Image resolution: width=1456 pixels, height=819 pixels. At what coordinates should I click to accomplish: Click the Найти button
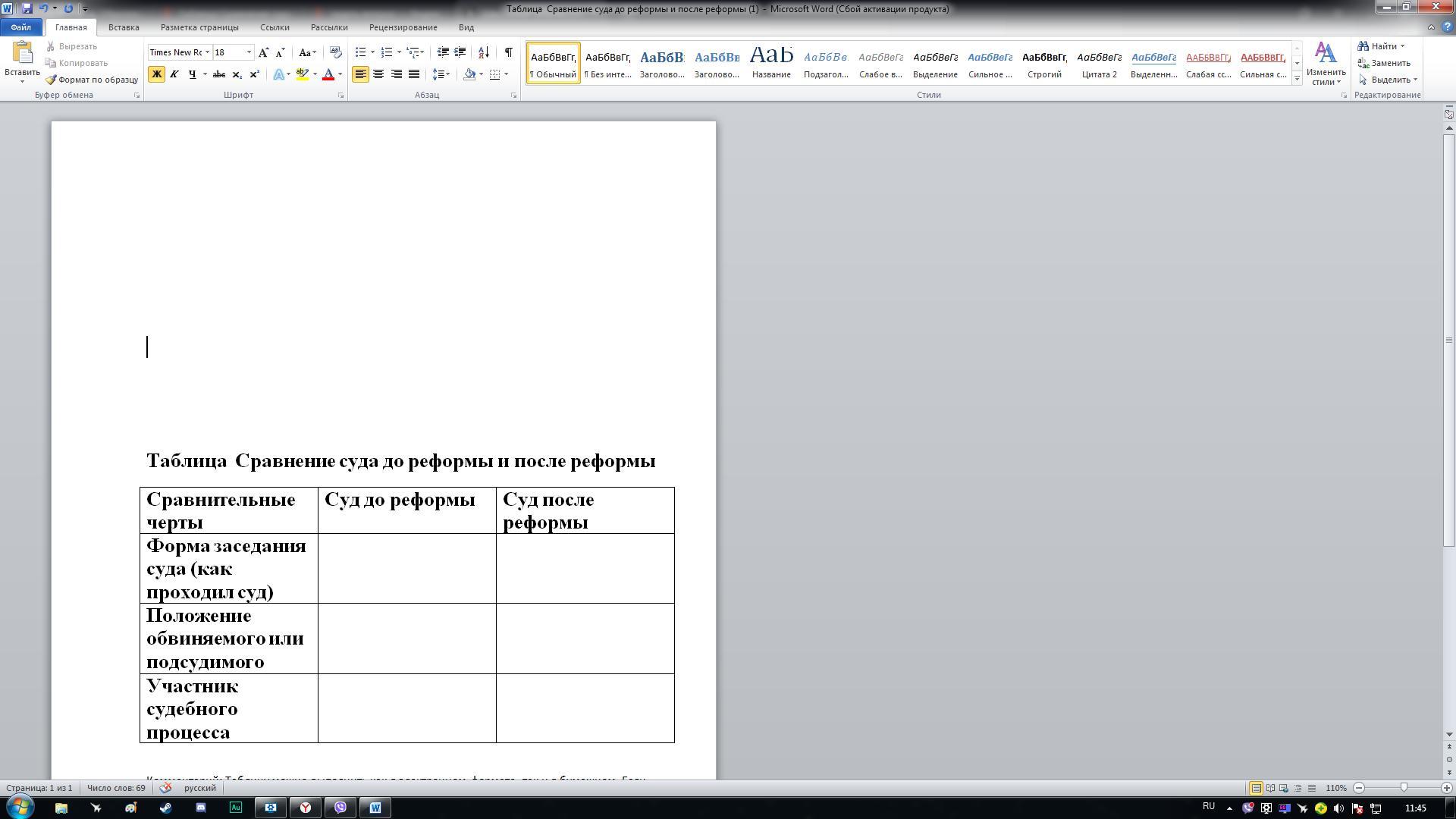click(x=1379, y=46)
